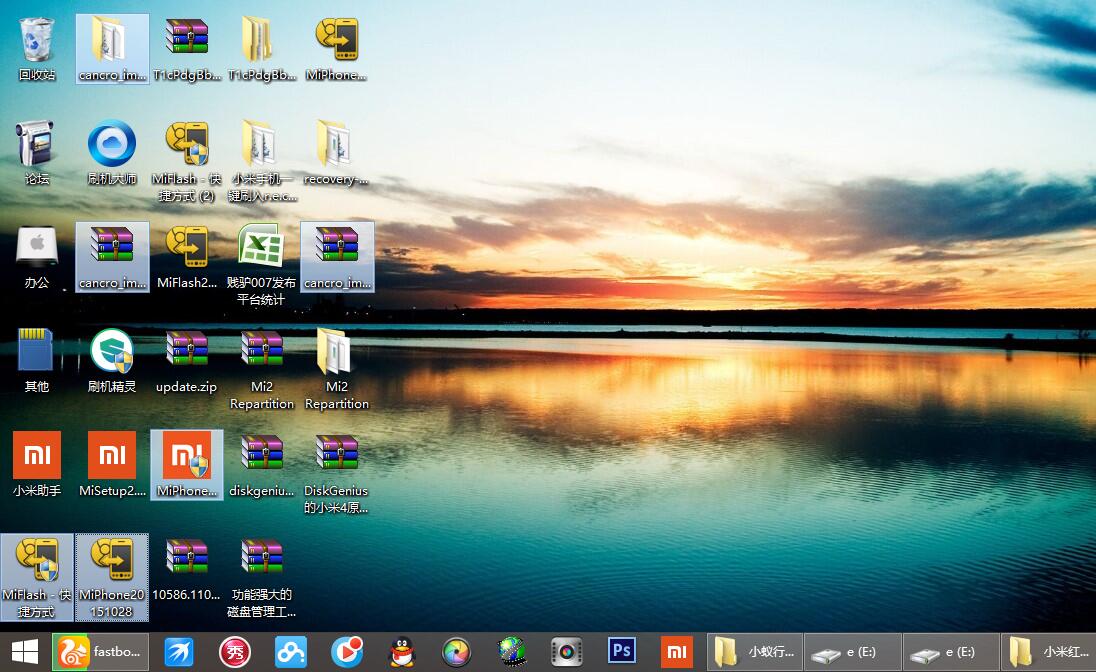The width and height of the screenshot is (1096, 672).
Task: Open QQ from the taskbar
Action: tap(402, 651)
